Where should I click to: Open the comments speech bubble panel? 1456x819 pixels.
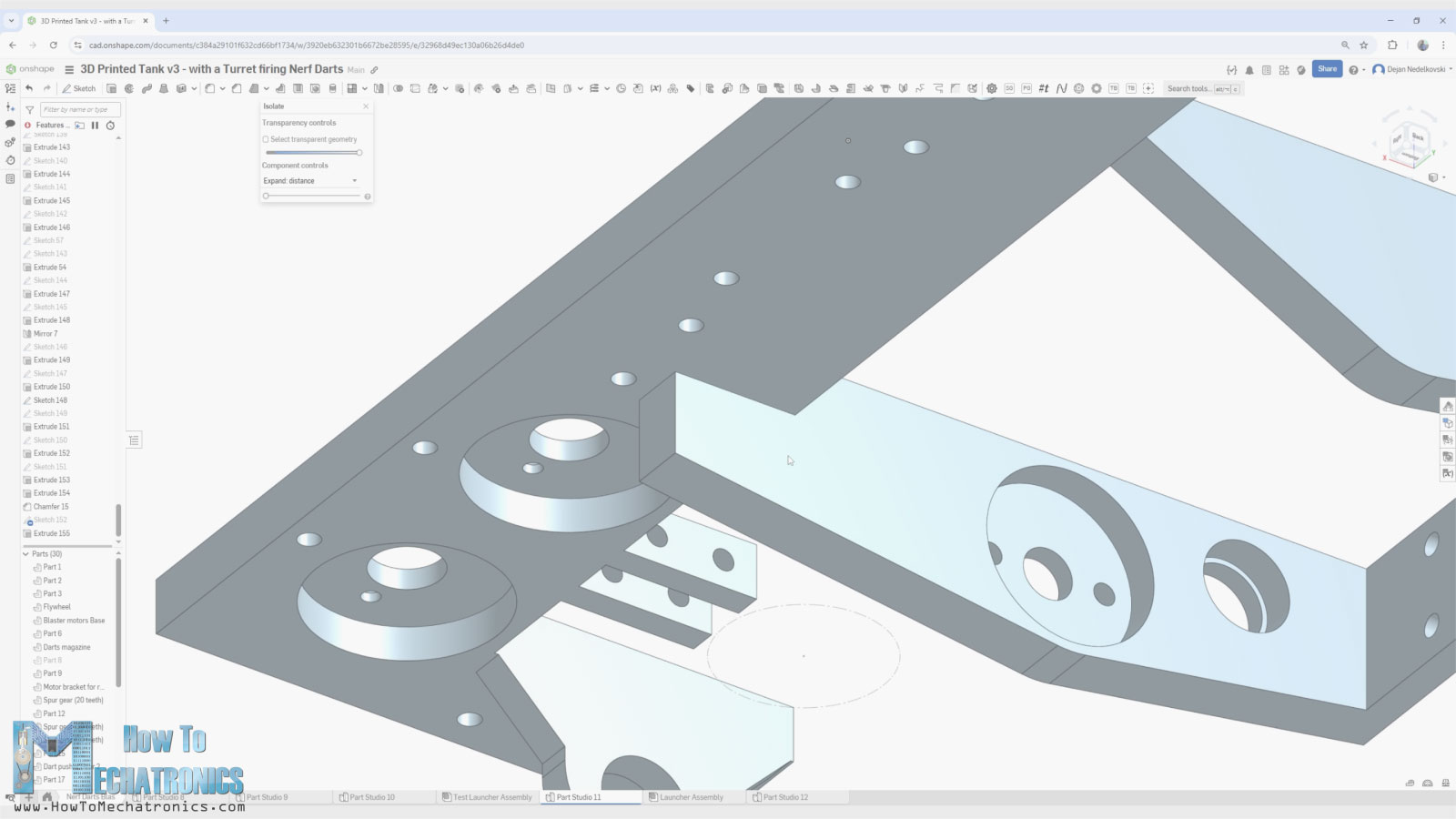pos(10,124)
